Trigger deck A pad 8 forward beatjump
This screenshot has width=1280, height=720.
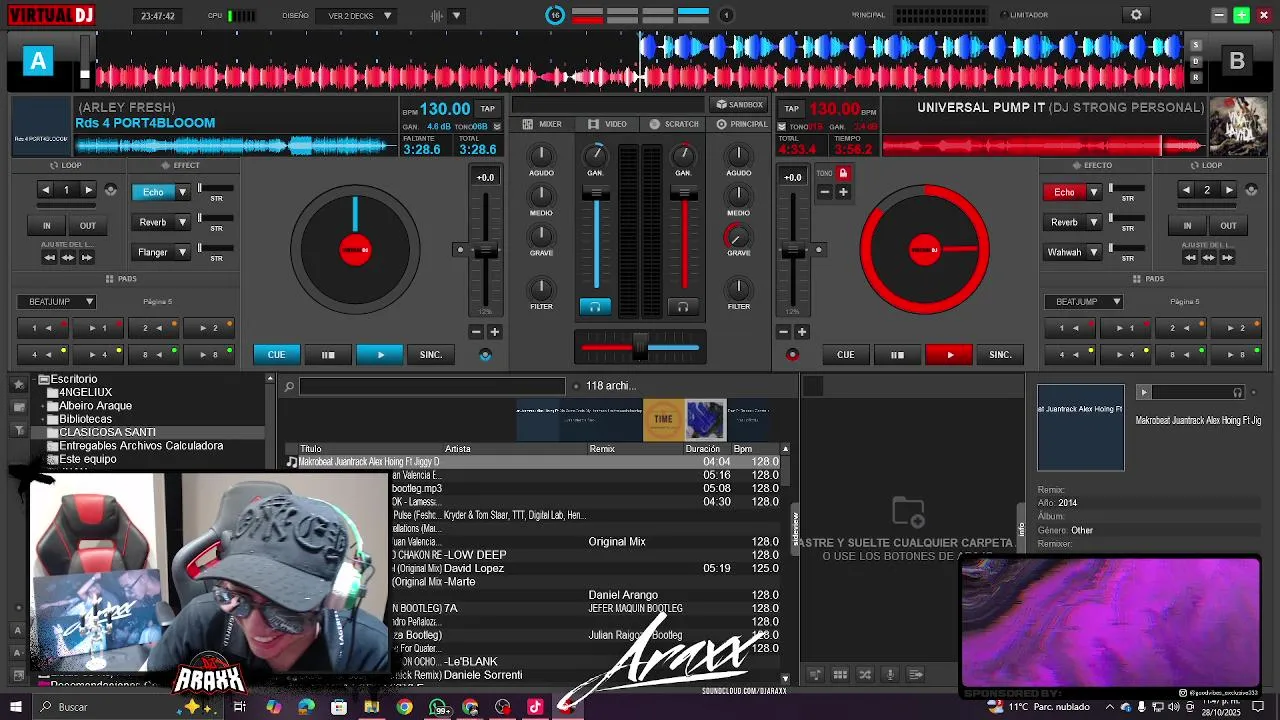pos(208,354)
